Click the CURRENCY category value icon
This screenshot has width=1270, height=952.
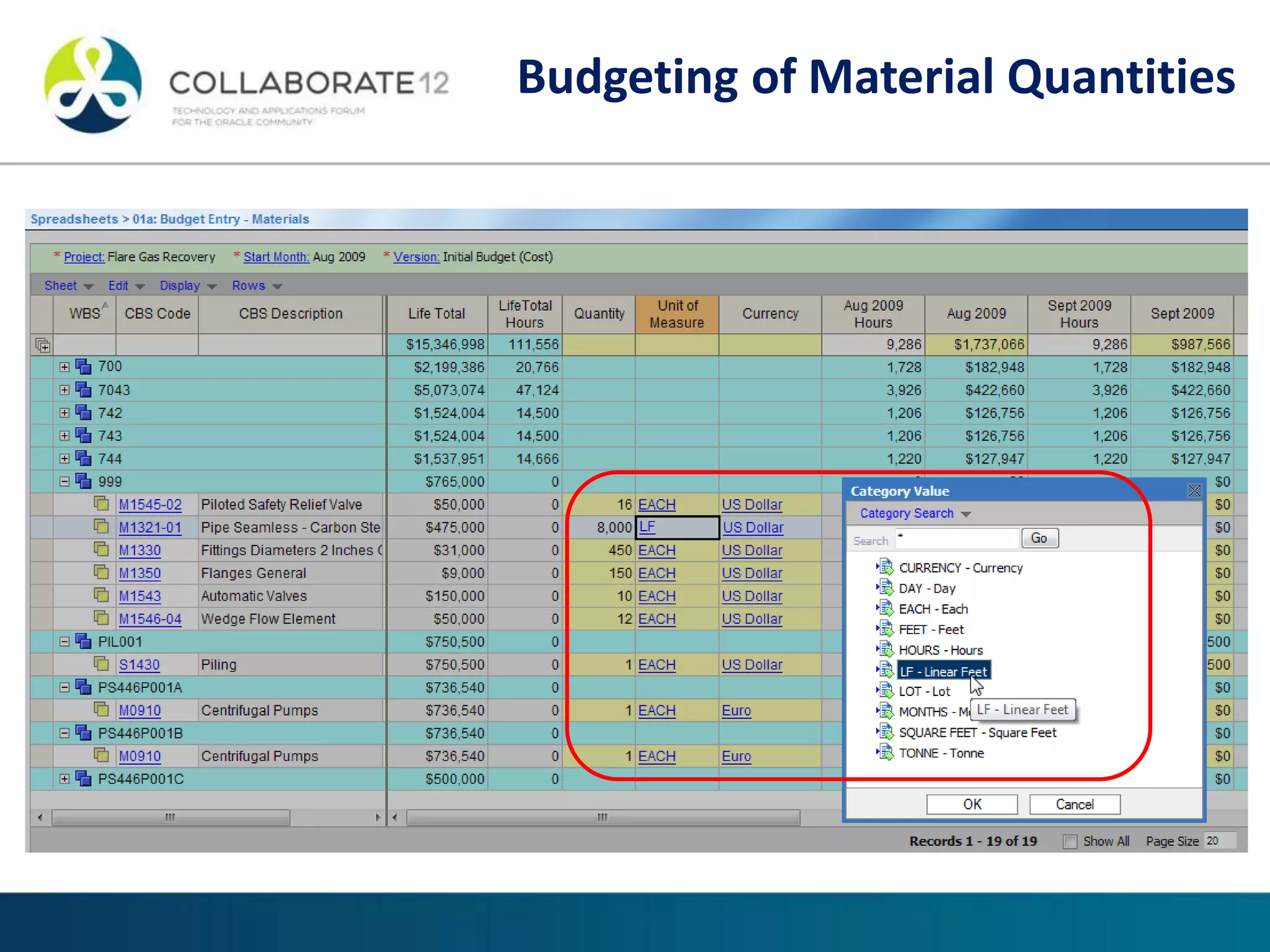click(885, 567)
